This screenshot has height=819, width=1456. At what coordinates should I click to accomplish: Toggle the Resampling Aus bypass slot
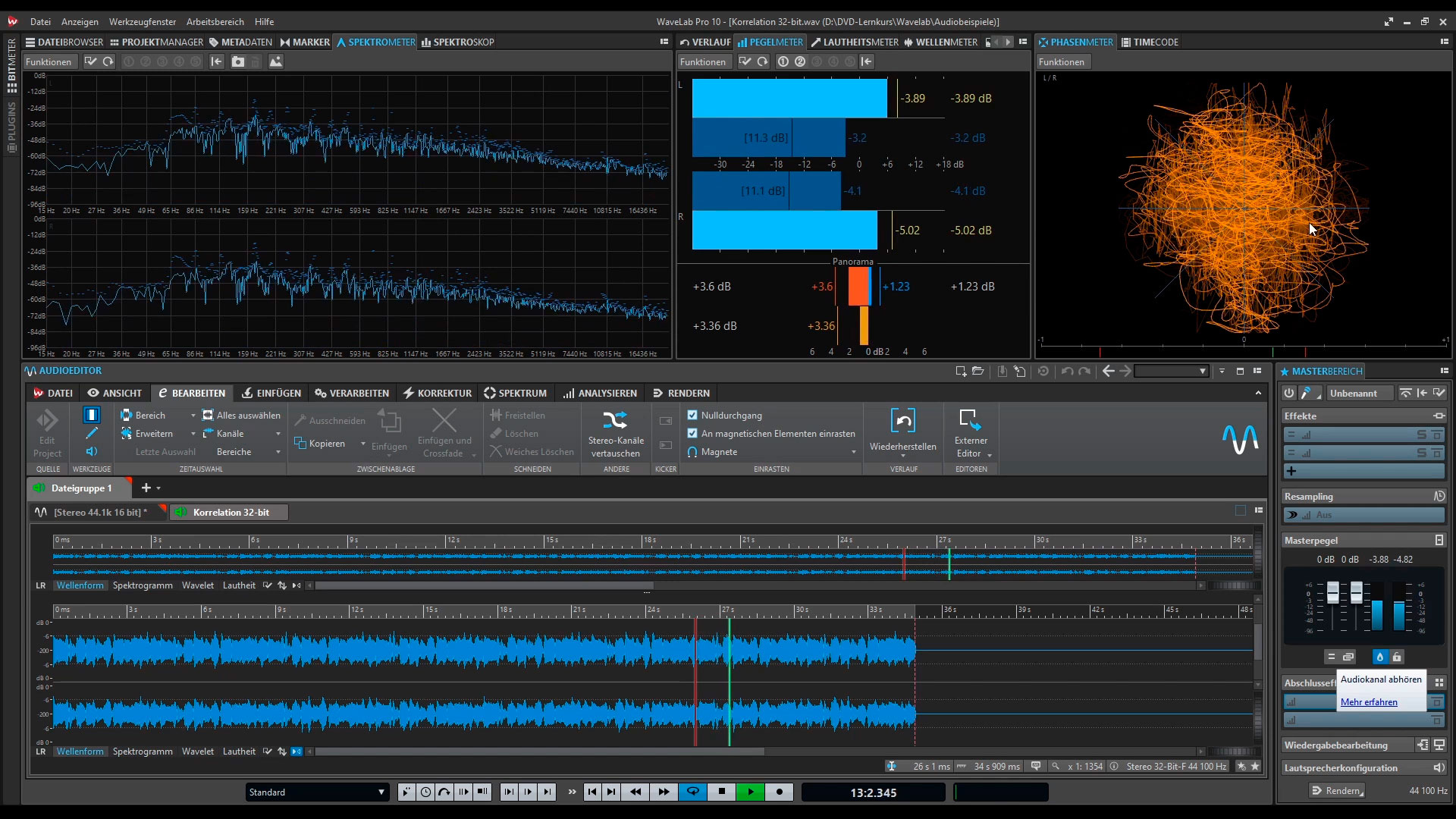pos(1363,515)
